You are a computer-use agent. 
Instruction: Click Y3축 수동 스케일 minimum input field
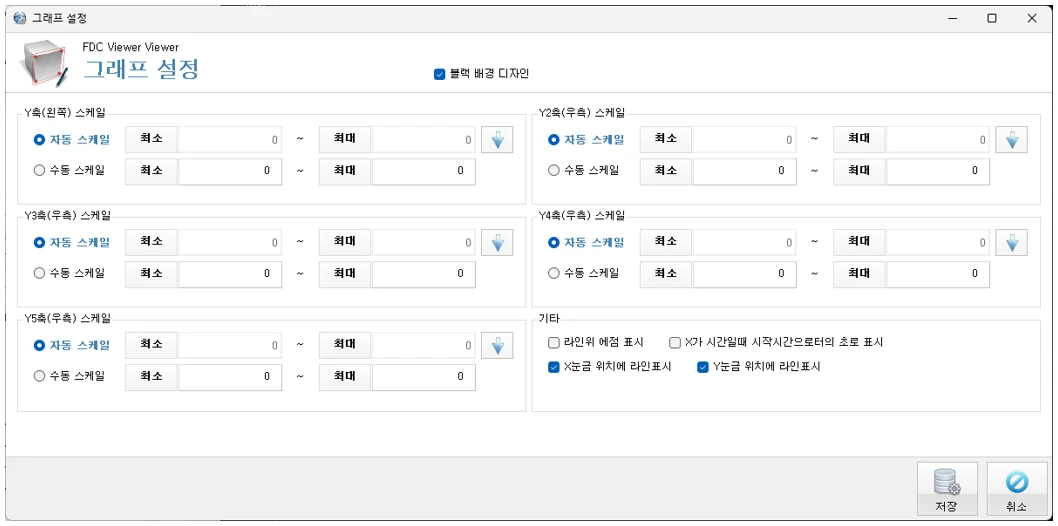(230, 274)
